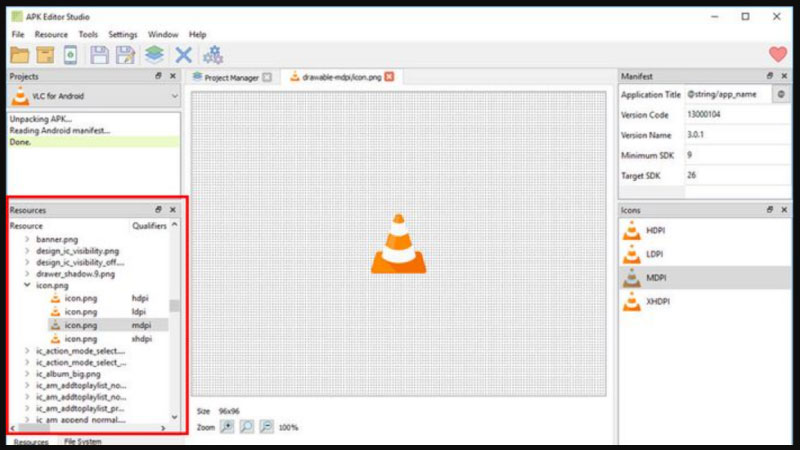Screen dimensions: 800x450
Task: Click the Resource column header
Action: point(68,226)
